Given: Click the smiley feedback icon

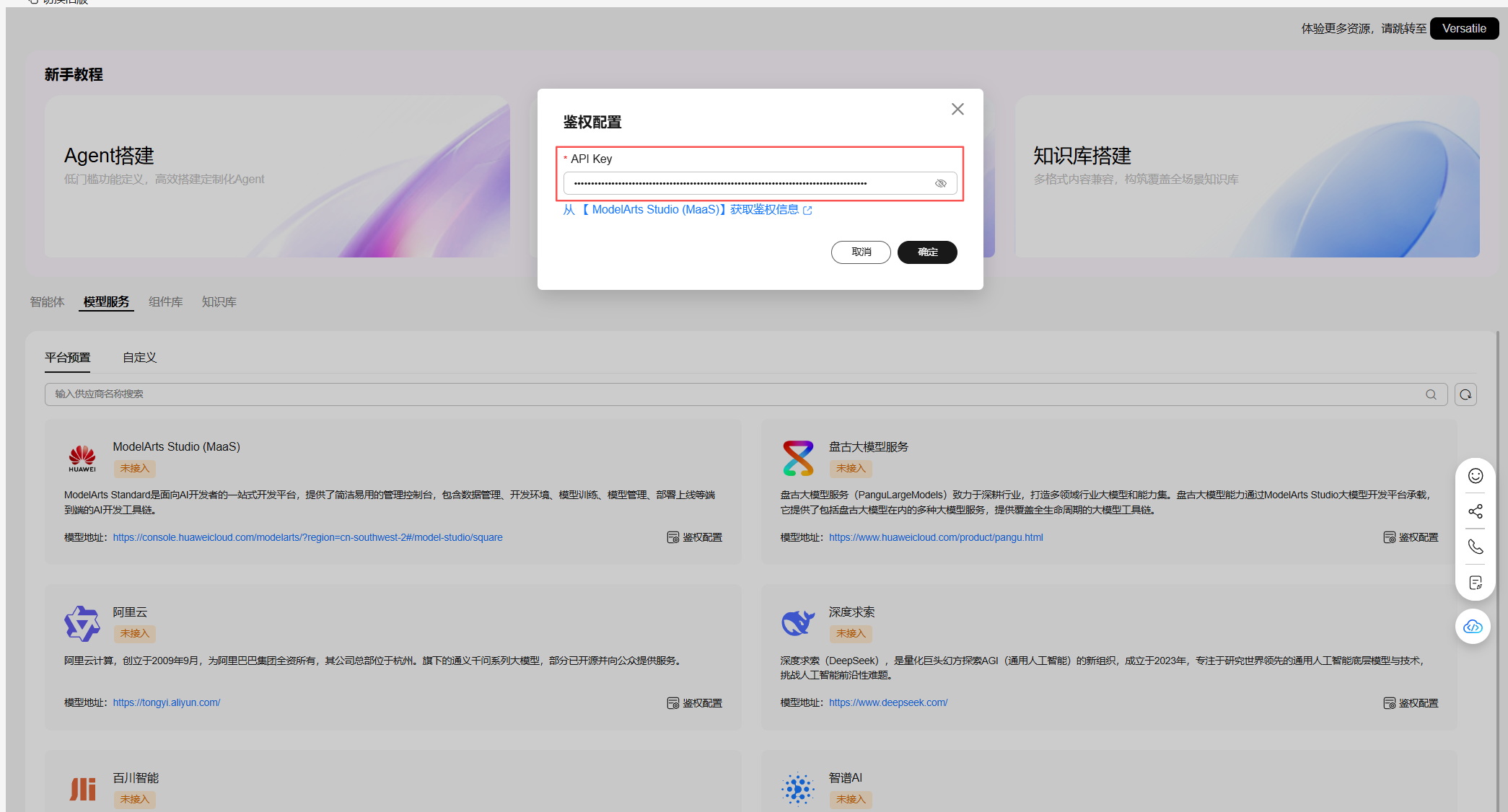Looking at the screenshot, I should coord(1476,476).
